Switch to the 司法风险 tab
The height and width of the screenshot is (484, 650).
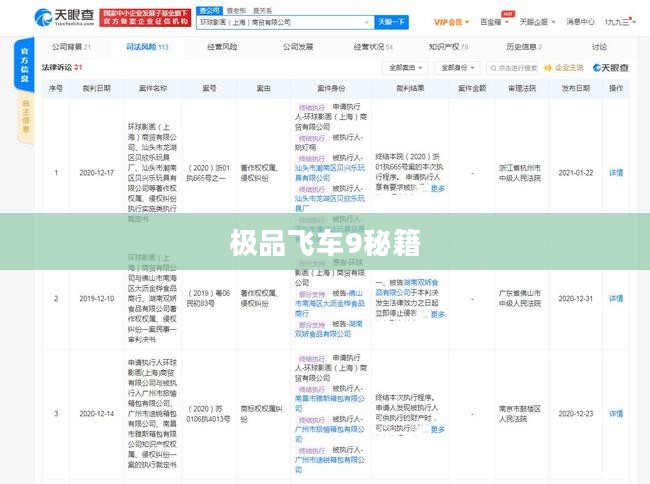(x=147, y=47)
